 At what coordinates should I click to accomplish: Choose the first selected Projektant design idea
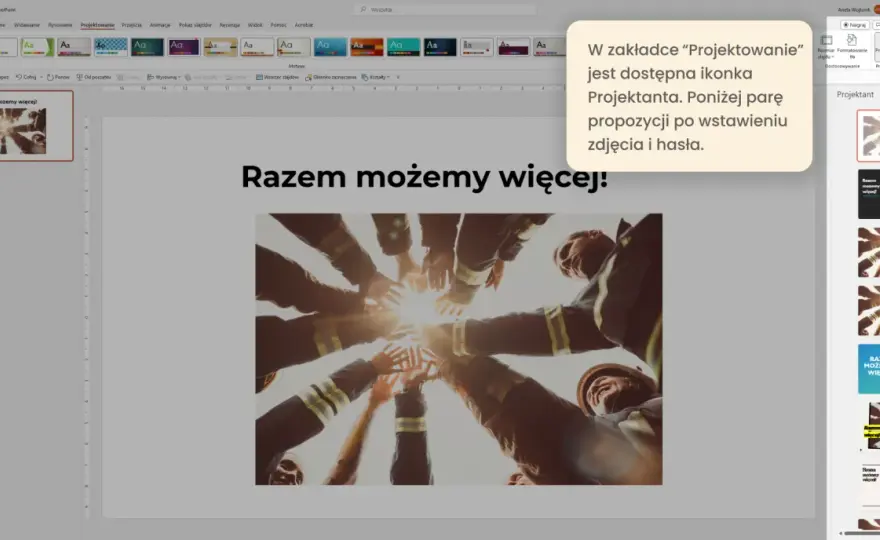[869, 136]
